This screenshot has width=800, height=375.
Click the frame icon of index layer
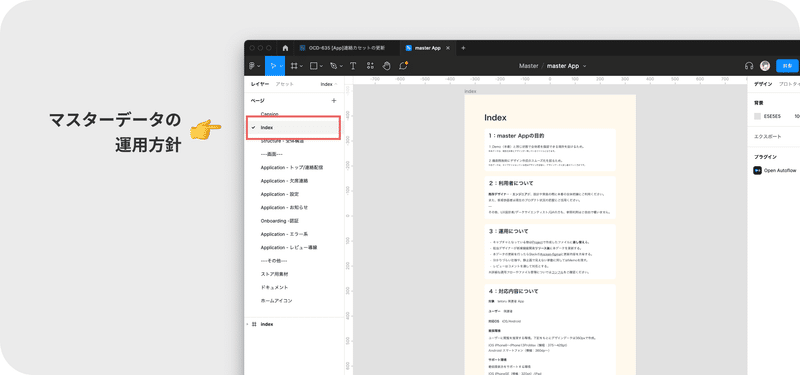click(x=254, y=324)
